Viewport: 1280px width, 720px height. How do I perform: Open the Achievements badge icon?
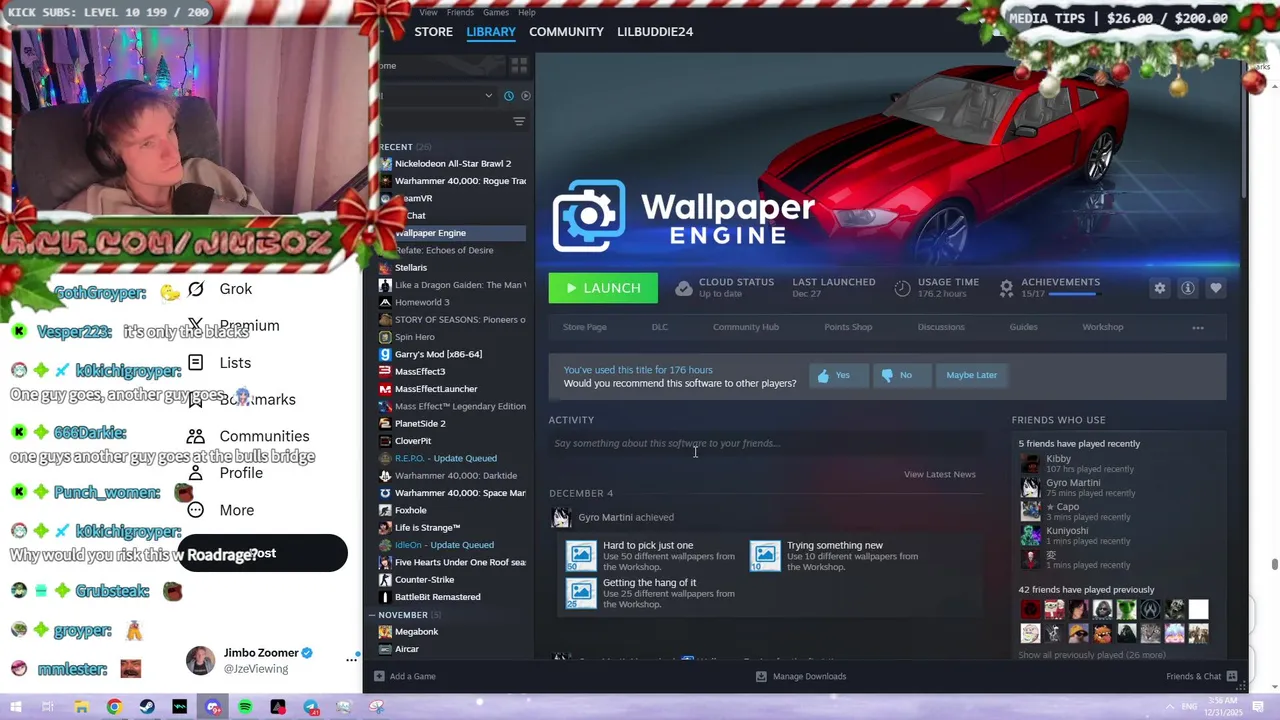coord(1006,288)
